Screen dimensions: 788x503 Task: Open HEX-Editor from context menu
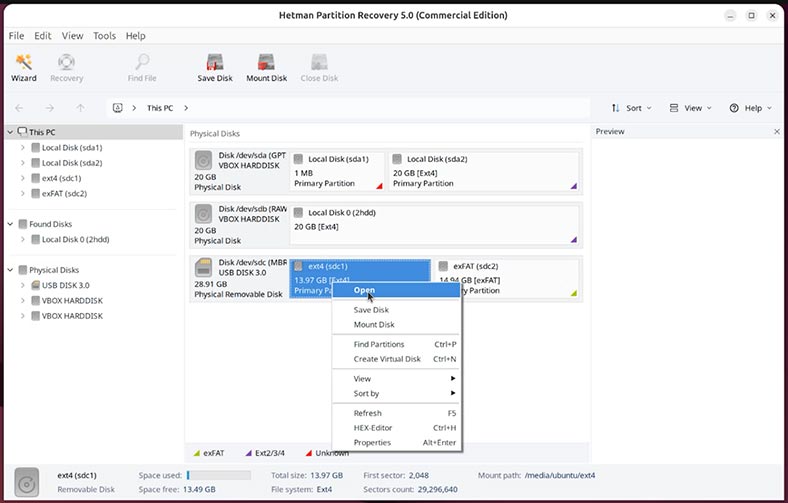pos(396,428)
